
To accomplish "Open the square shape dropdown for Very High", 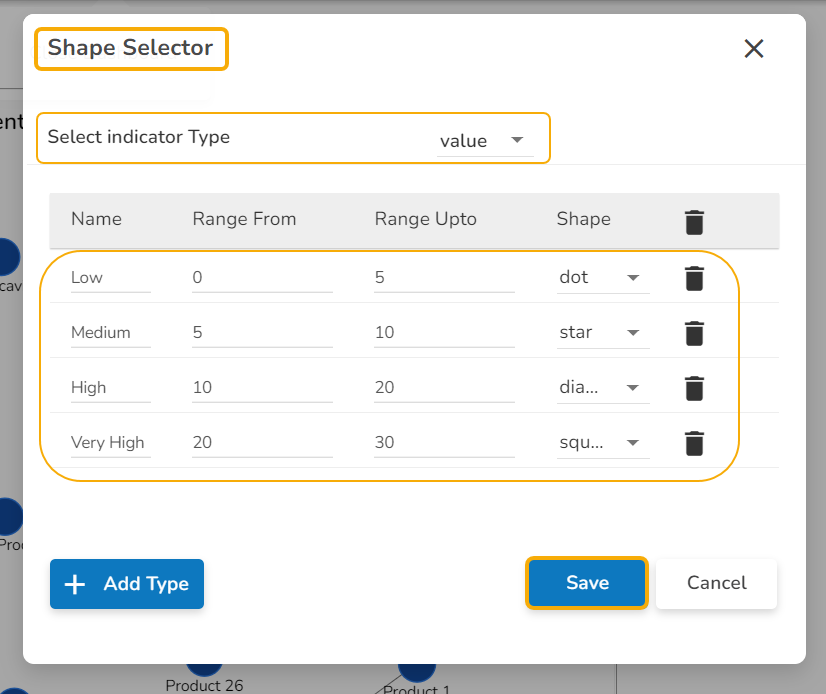I will click(603, 443).
